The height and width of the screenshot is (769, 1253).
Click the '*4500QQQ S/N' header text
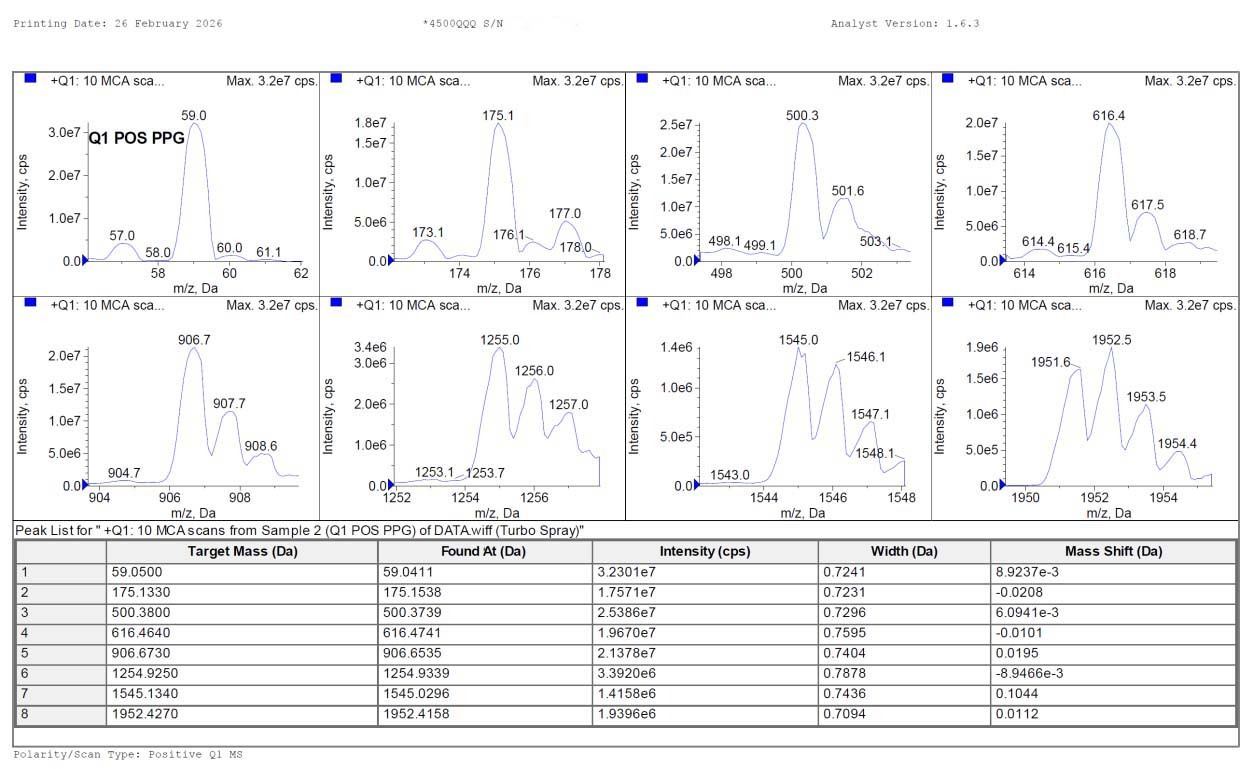463,23
